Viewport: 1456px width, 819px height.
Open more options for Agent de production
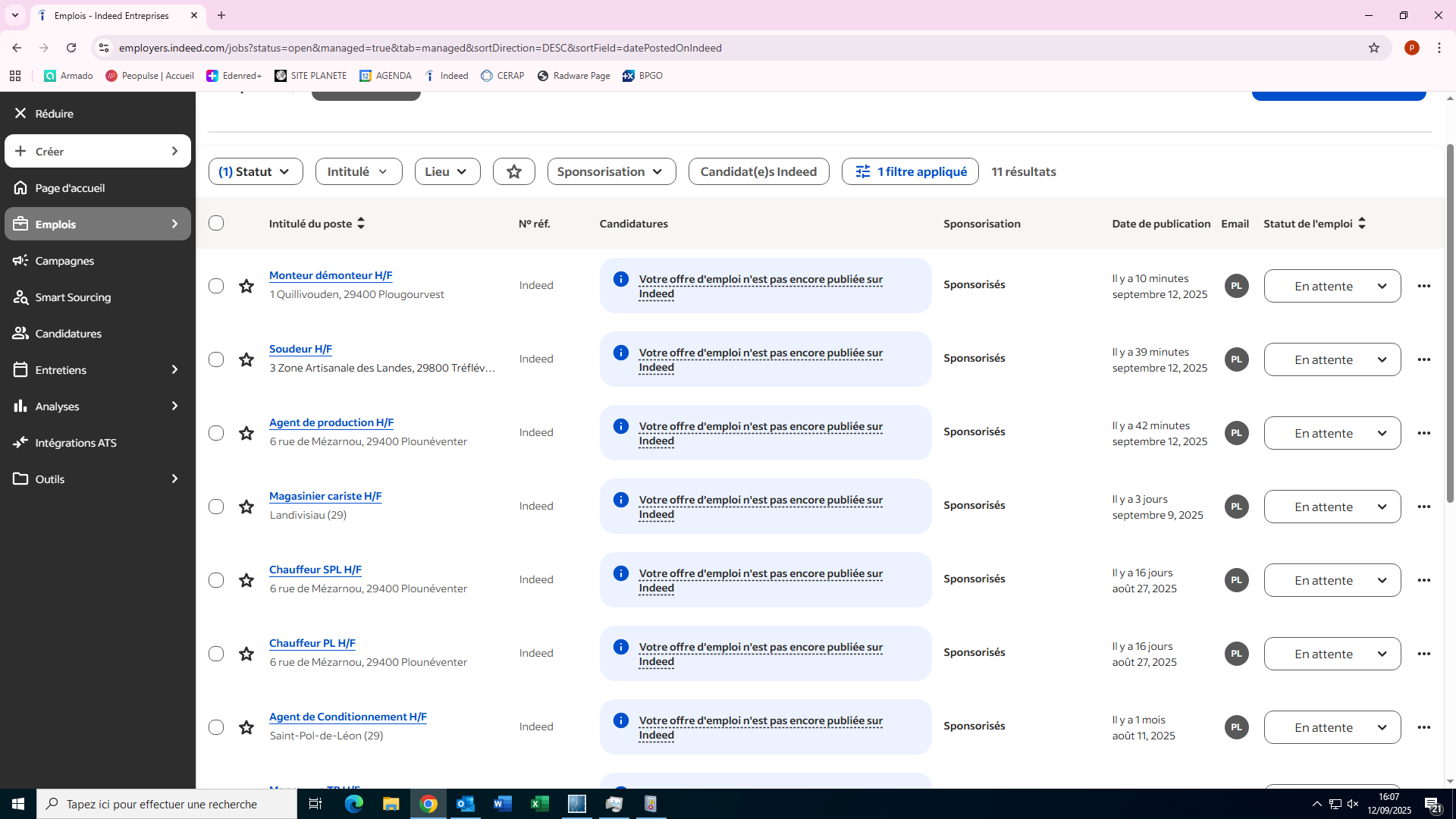pyautogui.click(x=1424, y=433)
